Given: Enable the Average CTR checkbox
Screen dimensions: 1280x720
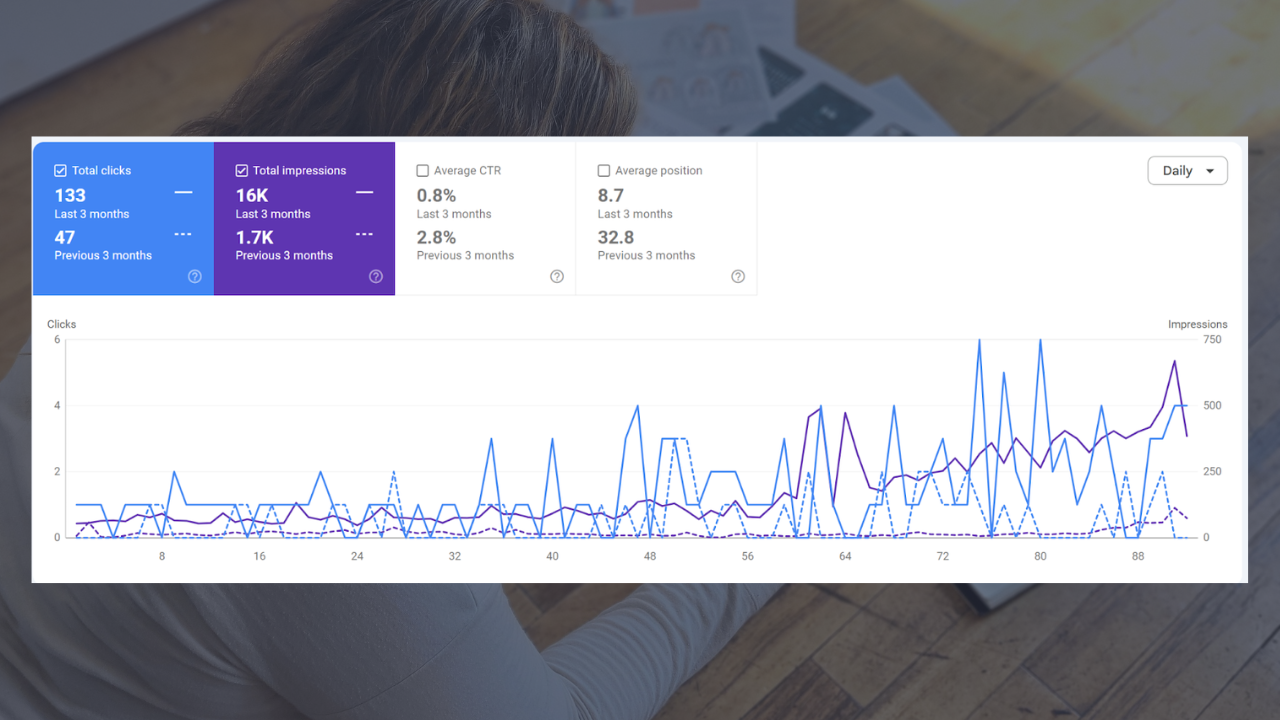Looking at the screenshot, I should point(422,170).
